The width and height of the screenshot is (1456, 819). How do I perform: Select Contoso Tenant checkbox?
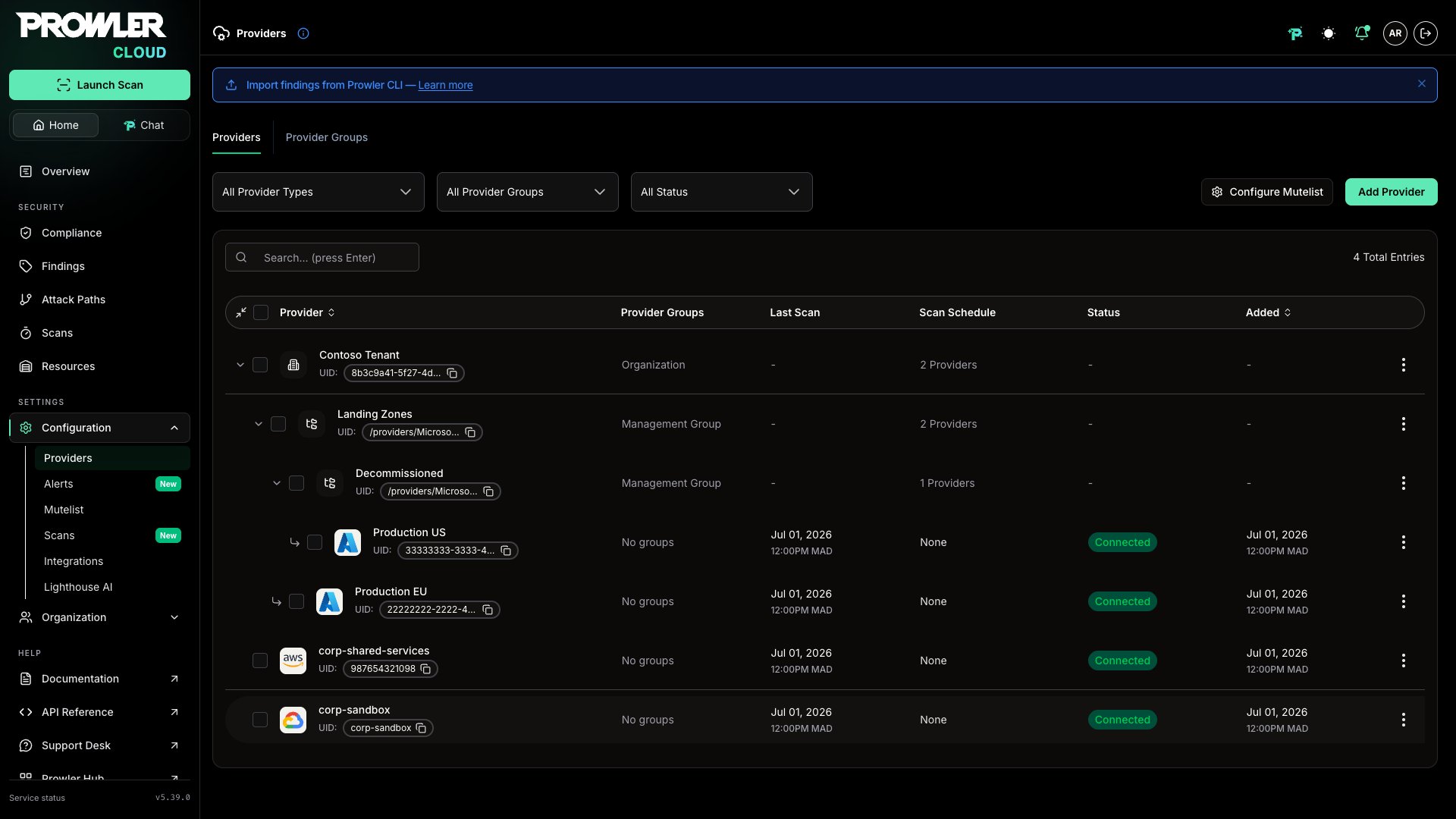260,365
